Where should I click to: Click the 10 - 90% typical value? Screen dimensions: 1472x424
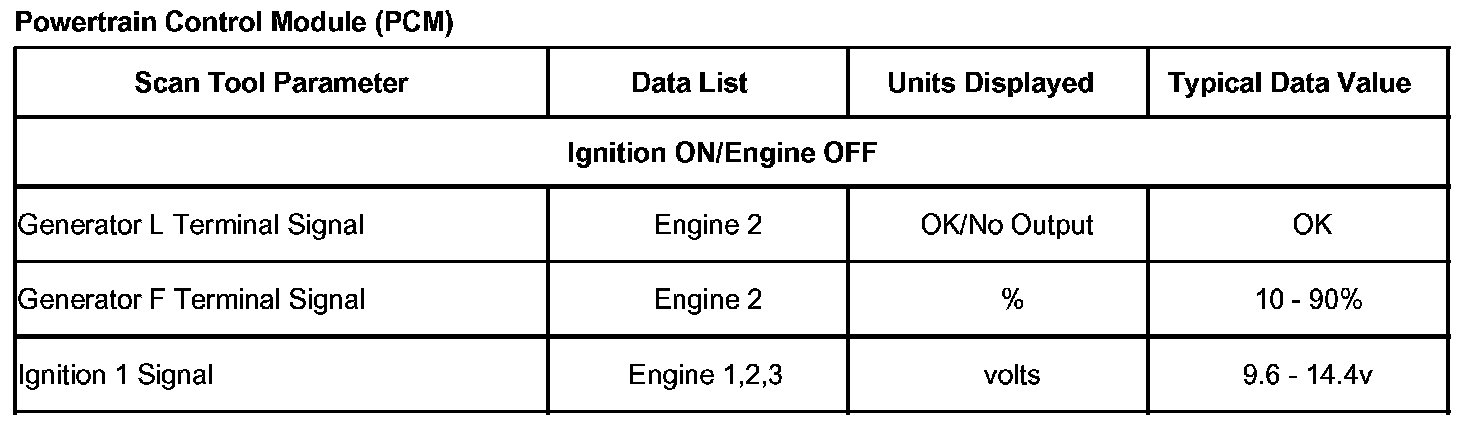pyautogui.click(x=1311, y=298)
